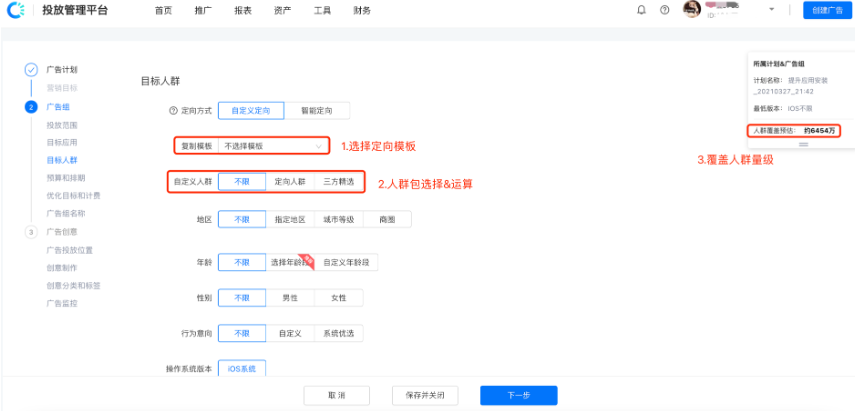Select 自定义定向 targeting mode

tap(251, 111)
